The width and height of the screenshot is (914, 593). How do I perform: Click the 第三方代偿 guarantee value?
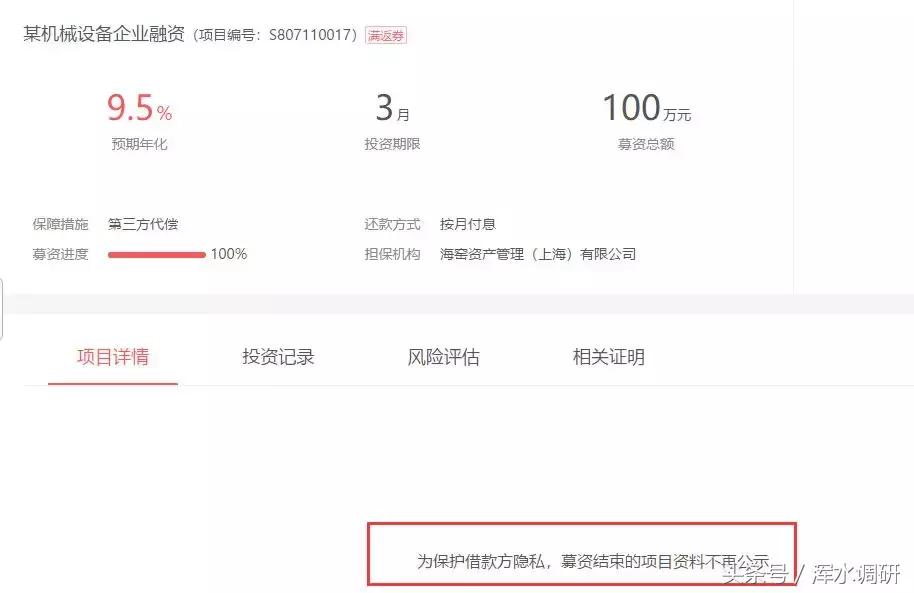143,224
